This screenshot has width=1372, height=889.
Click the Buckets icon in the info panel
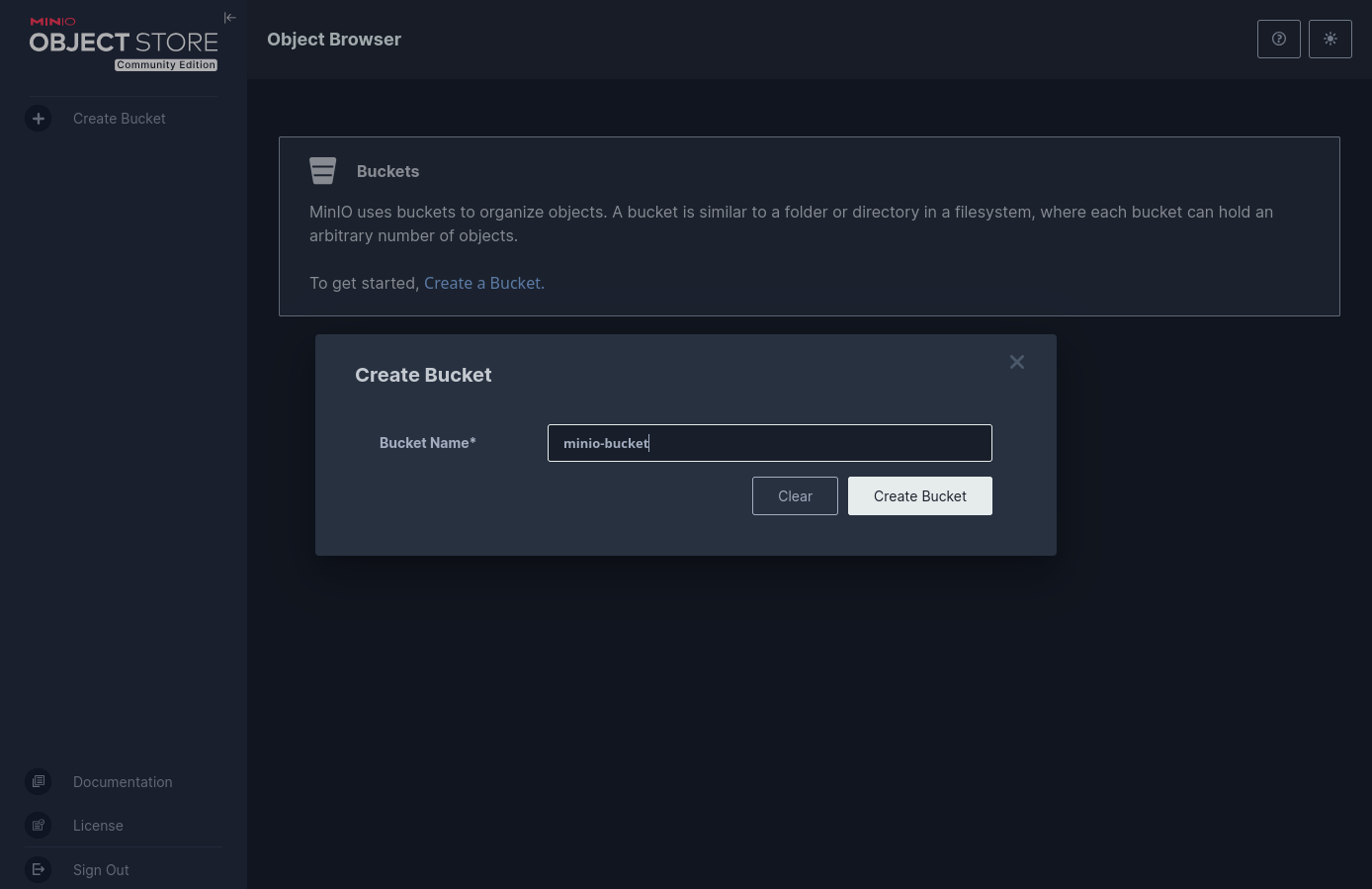[323, 171]
